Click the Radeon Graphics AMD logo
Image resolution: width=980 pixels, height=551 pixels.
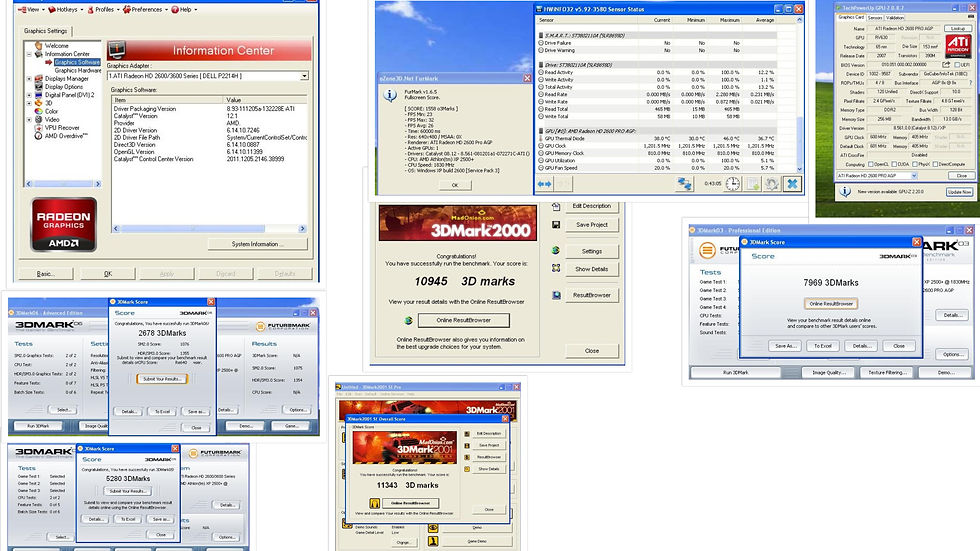tap(64, 225)
